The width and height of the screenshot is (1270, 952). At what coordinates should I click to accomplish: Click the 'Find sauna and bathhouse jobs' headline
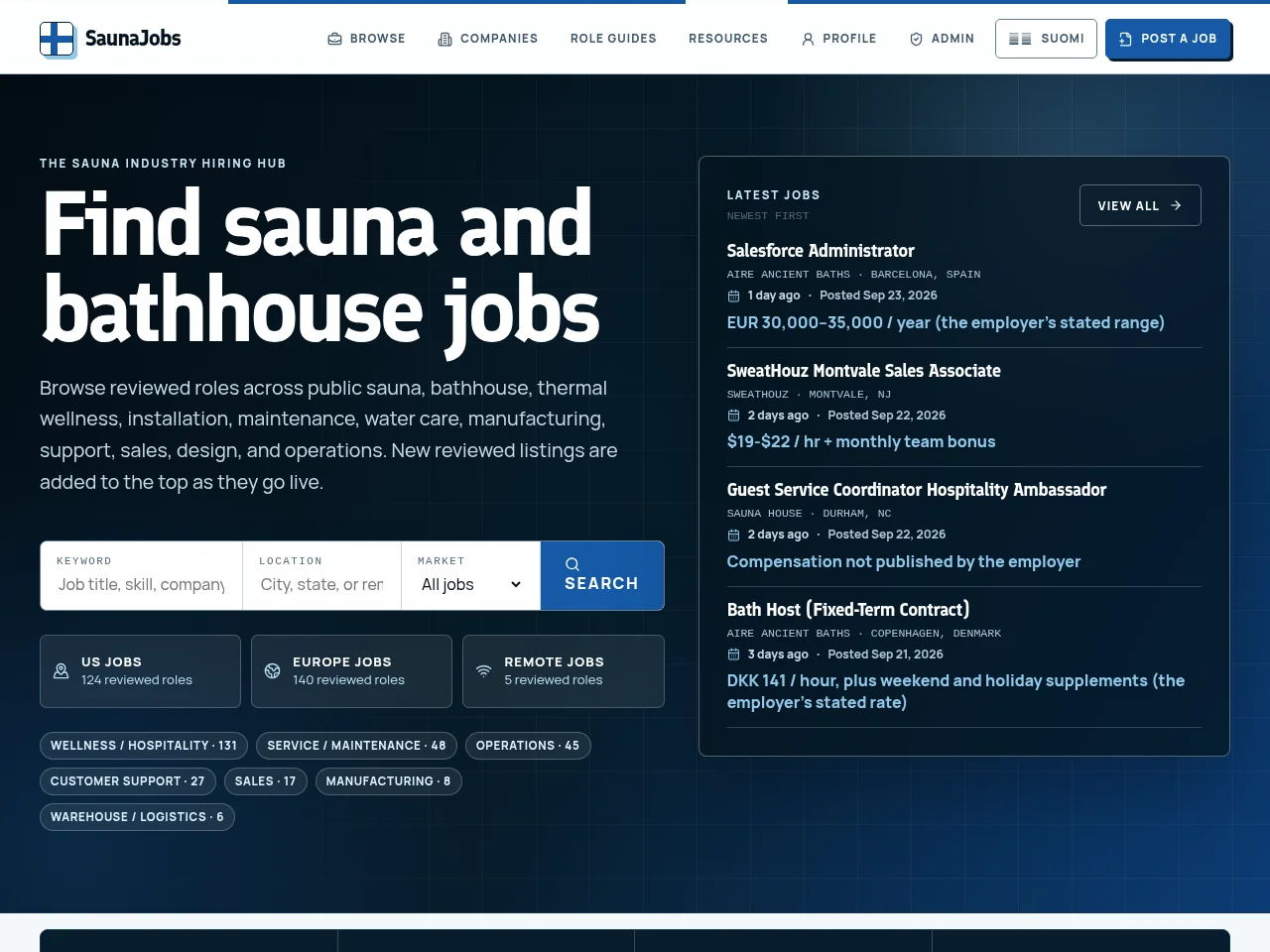tap(320, 268)
